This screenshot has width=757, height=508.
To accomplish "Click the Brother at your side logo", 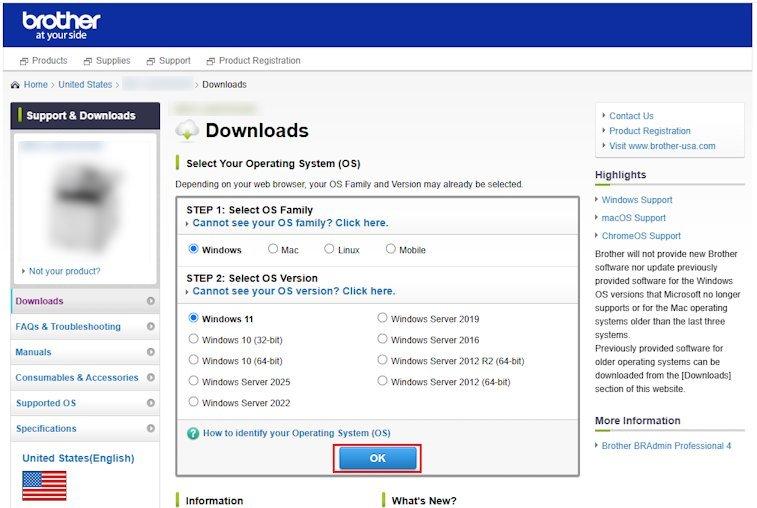I will [x=61, y=26].
